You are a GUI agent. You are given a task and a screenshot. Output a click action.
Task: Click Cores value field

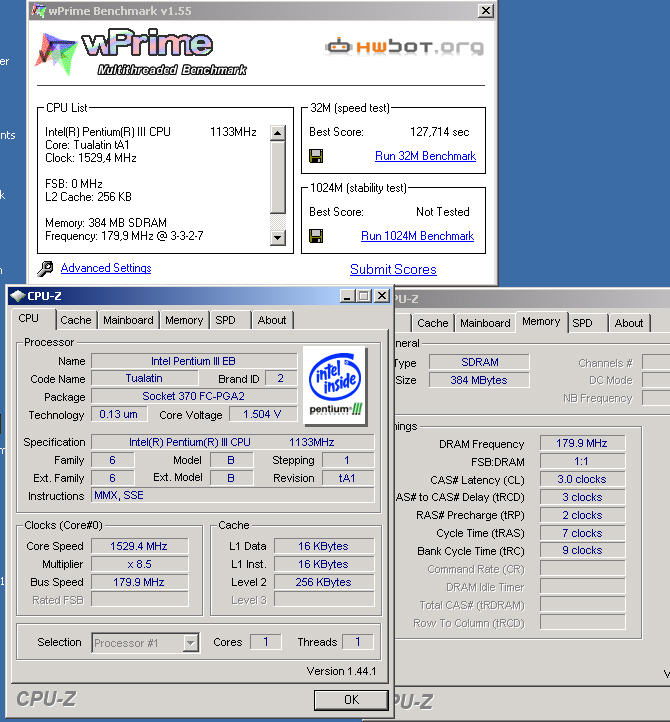click(x=266, y=642)
